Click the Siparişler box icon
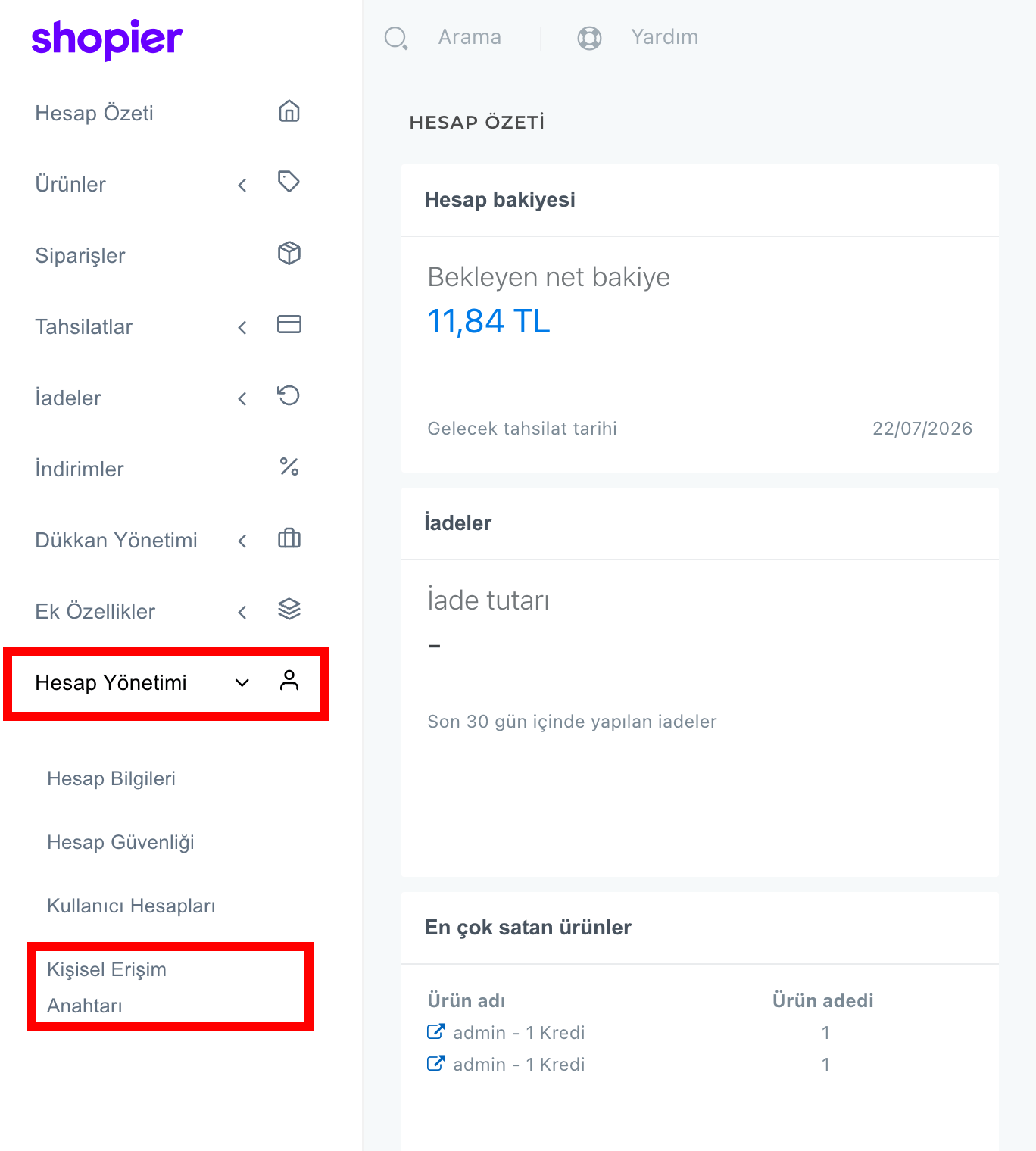 [x=289, y=253]
